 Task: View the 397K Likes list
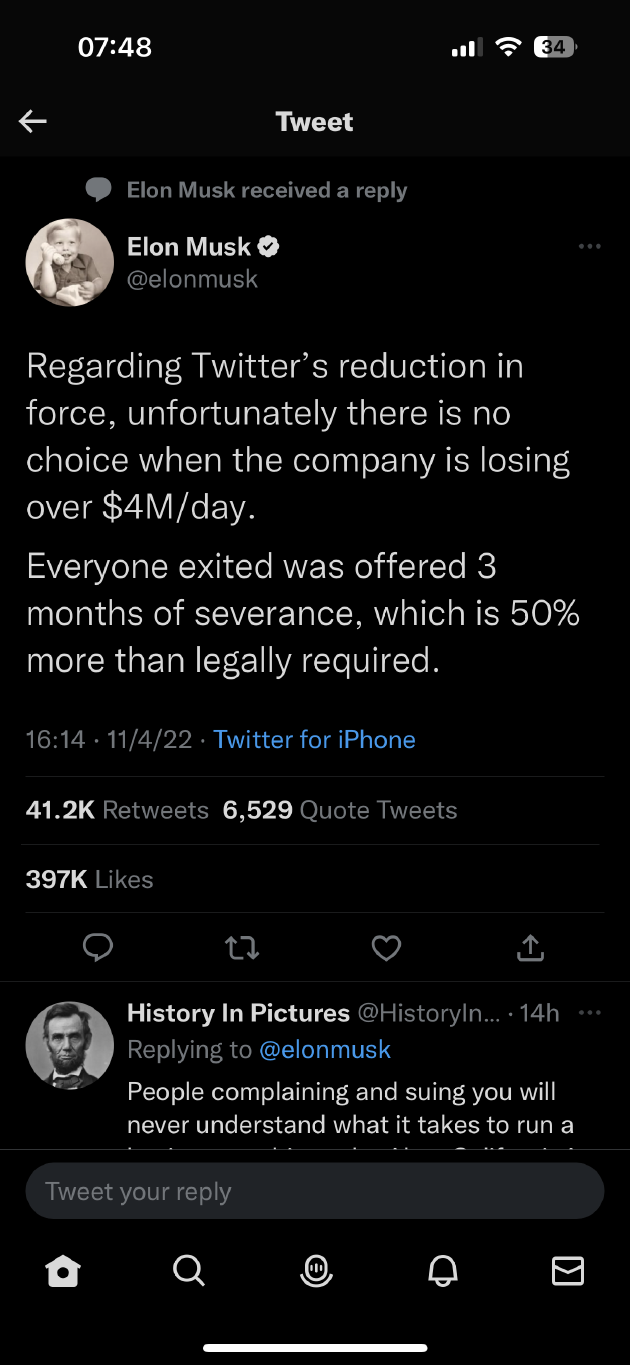coord(90,880)
